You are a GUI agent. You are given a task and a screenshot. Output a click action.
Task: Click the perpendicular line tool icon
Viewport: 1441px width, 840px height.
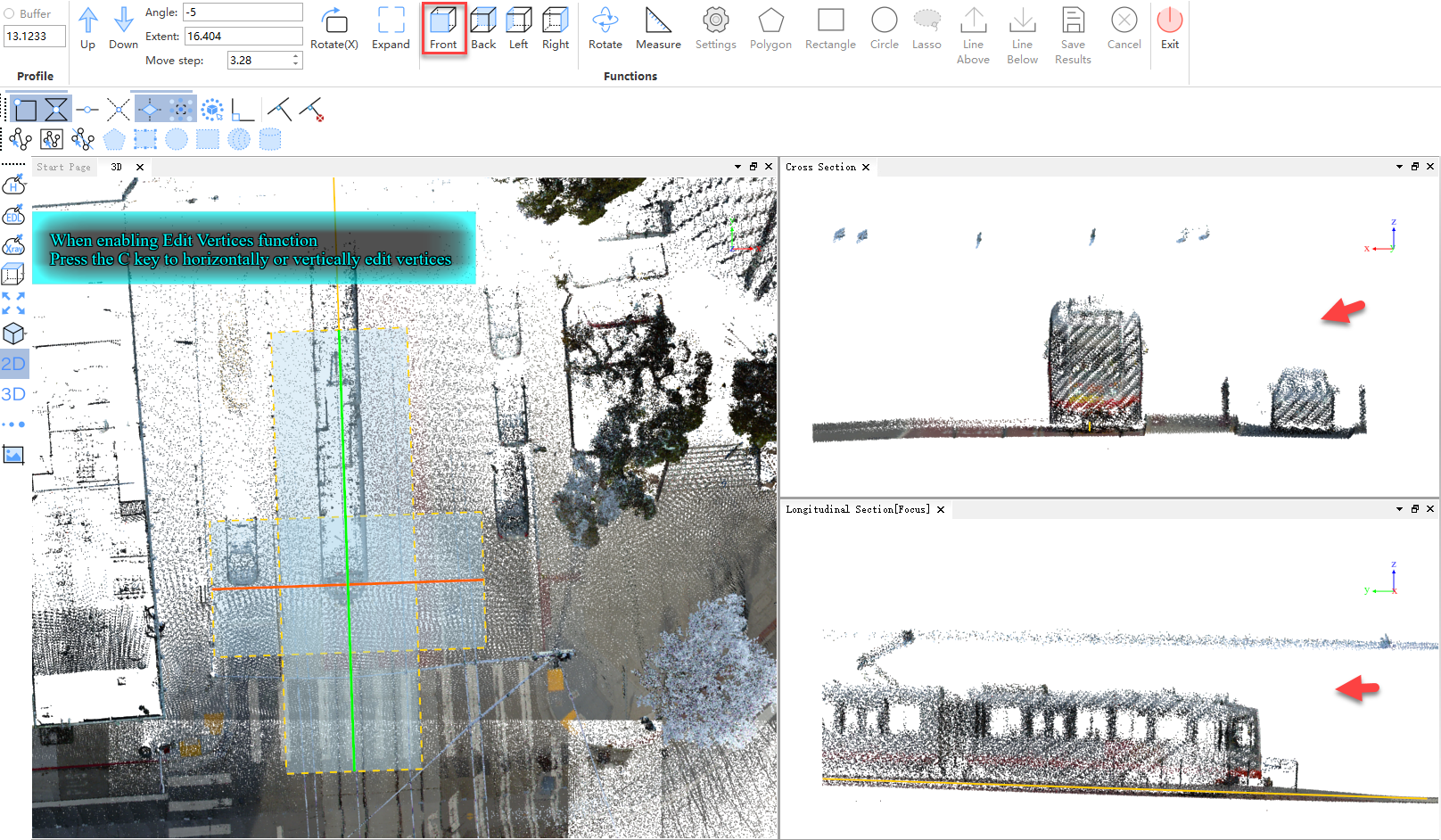[x=279, y=110]
